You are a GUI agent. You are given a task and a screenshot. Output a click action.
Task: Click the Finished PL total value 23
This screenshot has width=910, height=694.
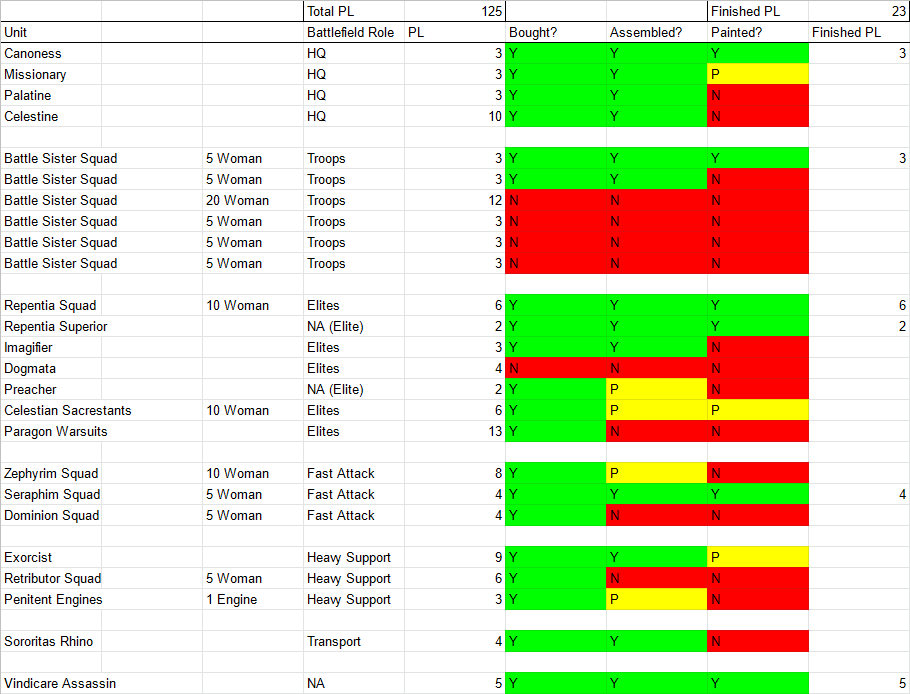click(x=858, y=12)
